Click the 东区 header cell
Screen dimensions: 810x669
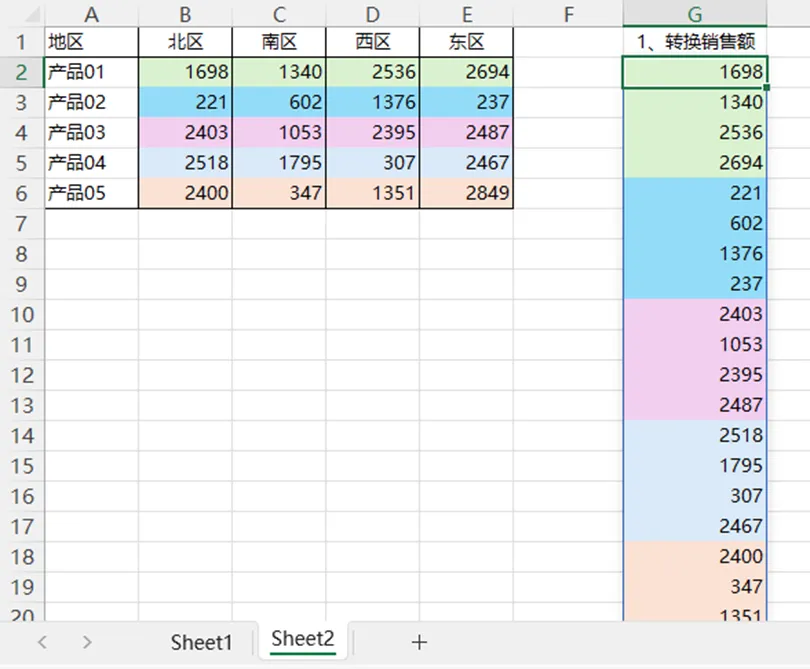(x=466, y=42)
